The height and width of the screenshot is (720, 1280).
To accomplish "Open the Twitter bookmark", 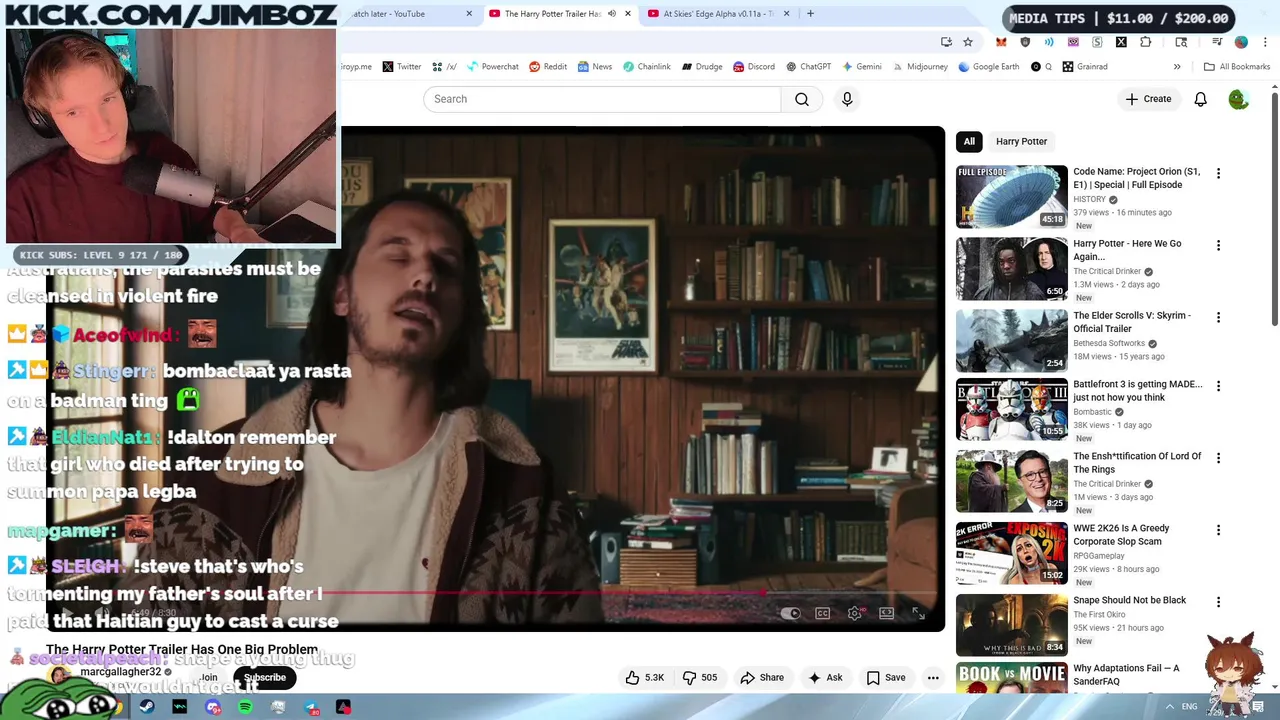I will [402, 67].
